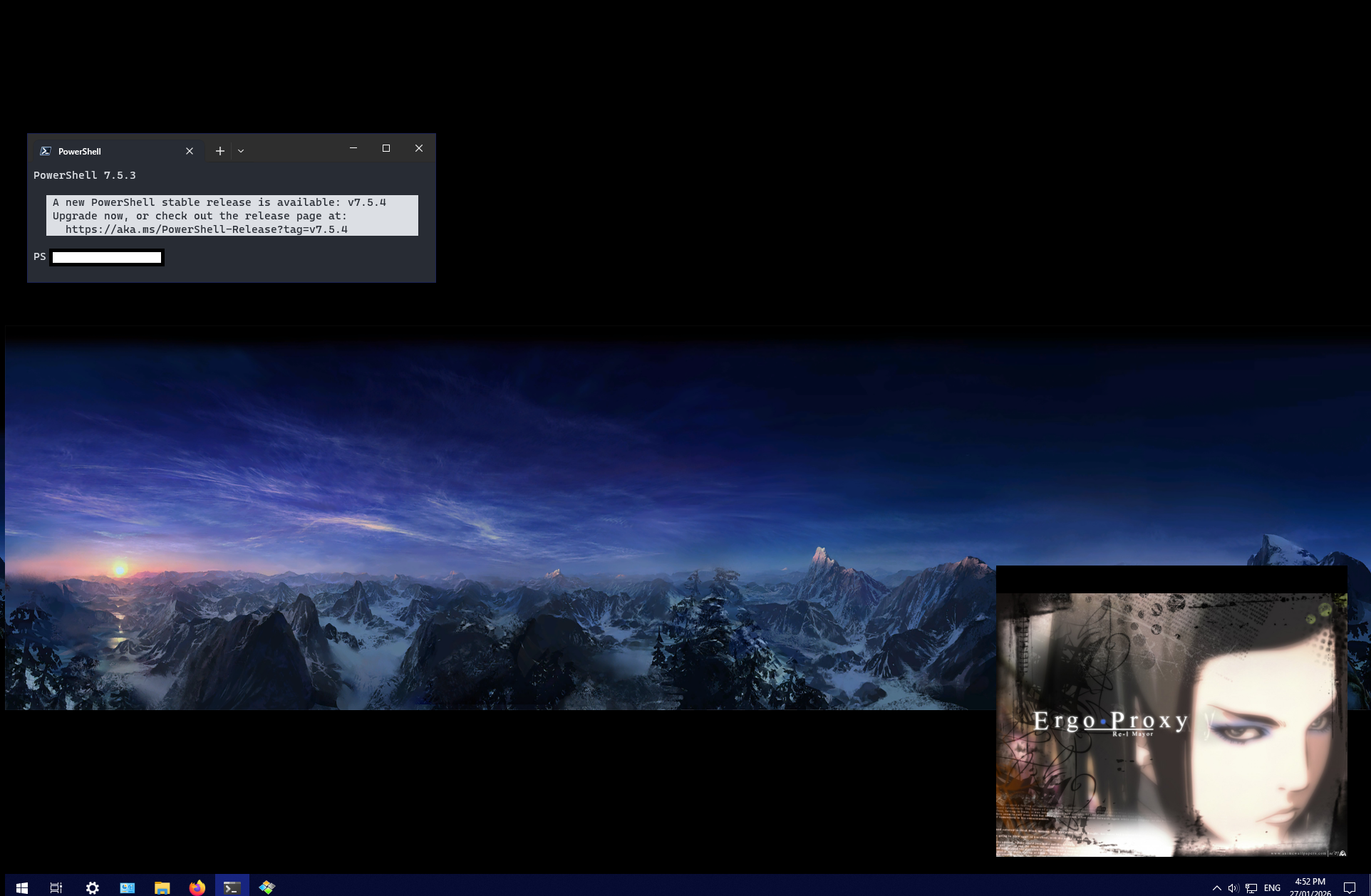Open Task View from the taskbar
This screenshot has height=896, width=1371.
tap(56, 887)
